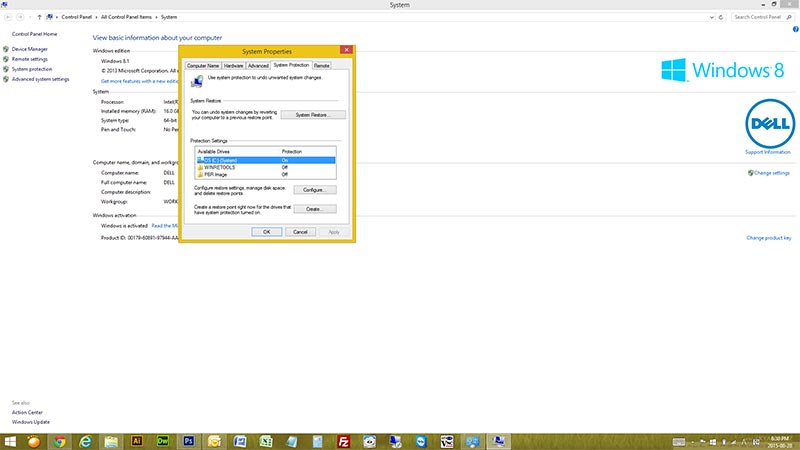Expand the address bar history dropdown
Image resolution: width=800 pixels, height=450 pixels.
[712, 17]
